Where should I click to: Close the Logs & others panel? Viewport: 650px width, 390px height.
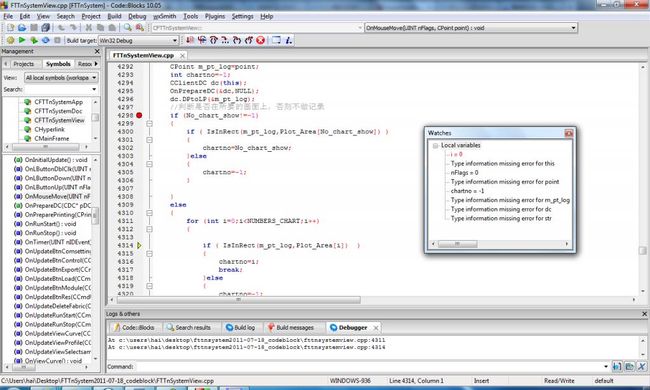pos(644,314)
